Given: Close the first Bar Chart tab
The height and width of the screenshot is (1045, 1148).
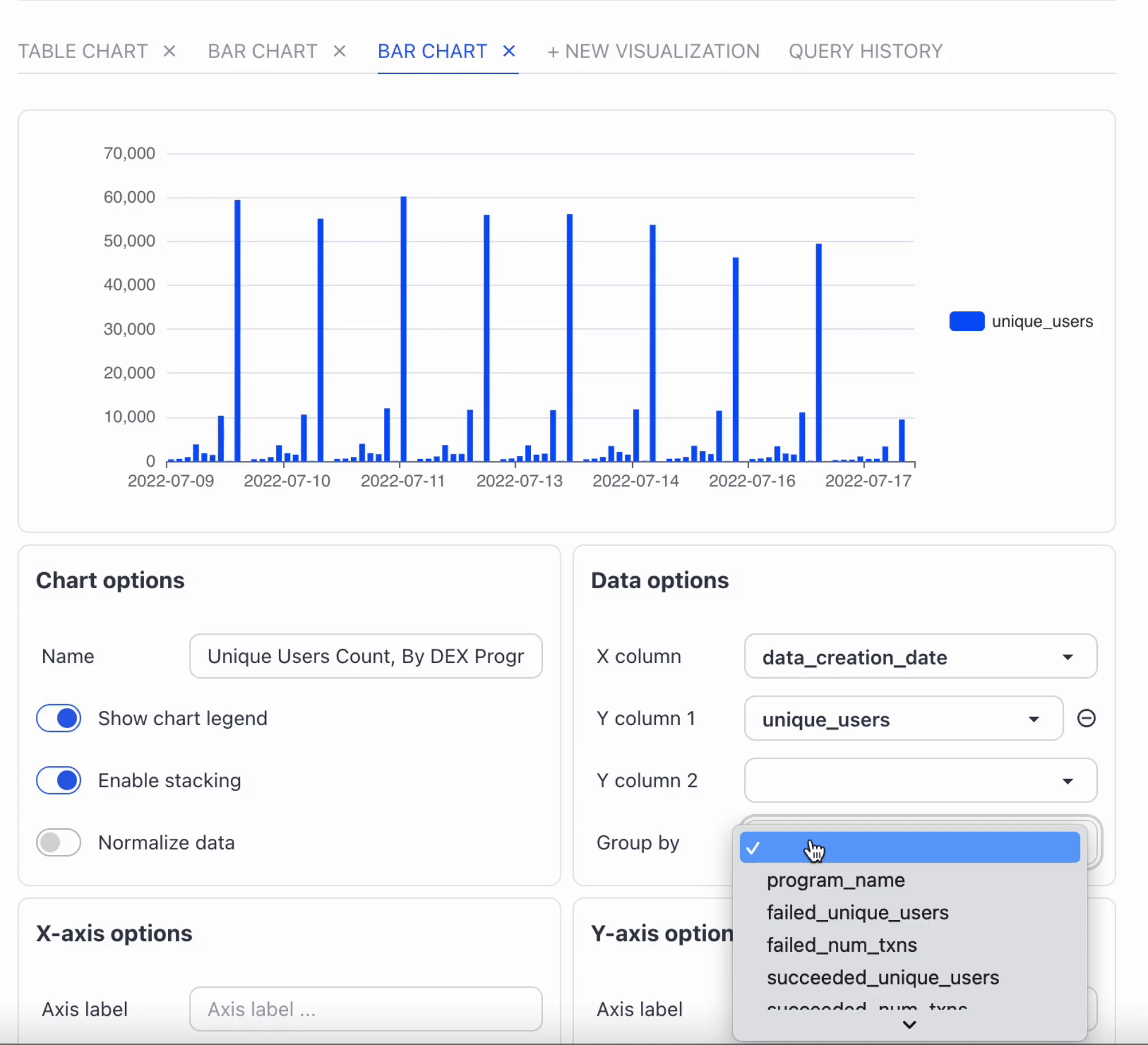Looking at the screenshot, I should (x=340, y=51).
